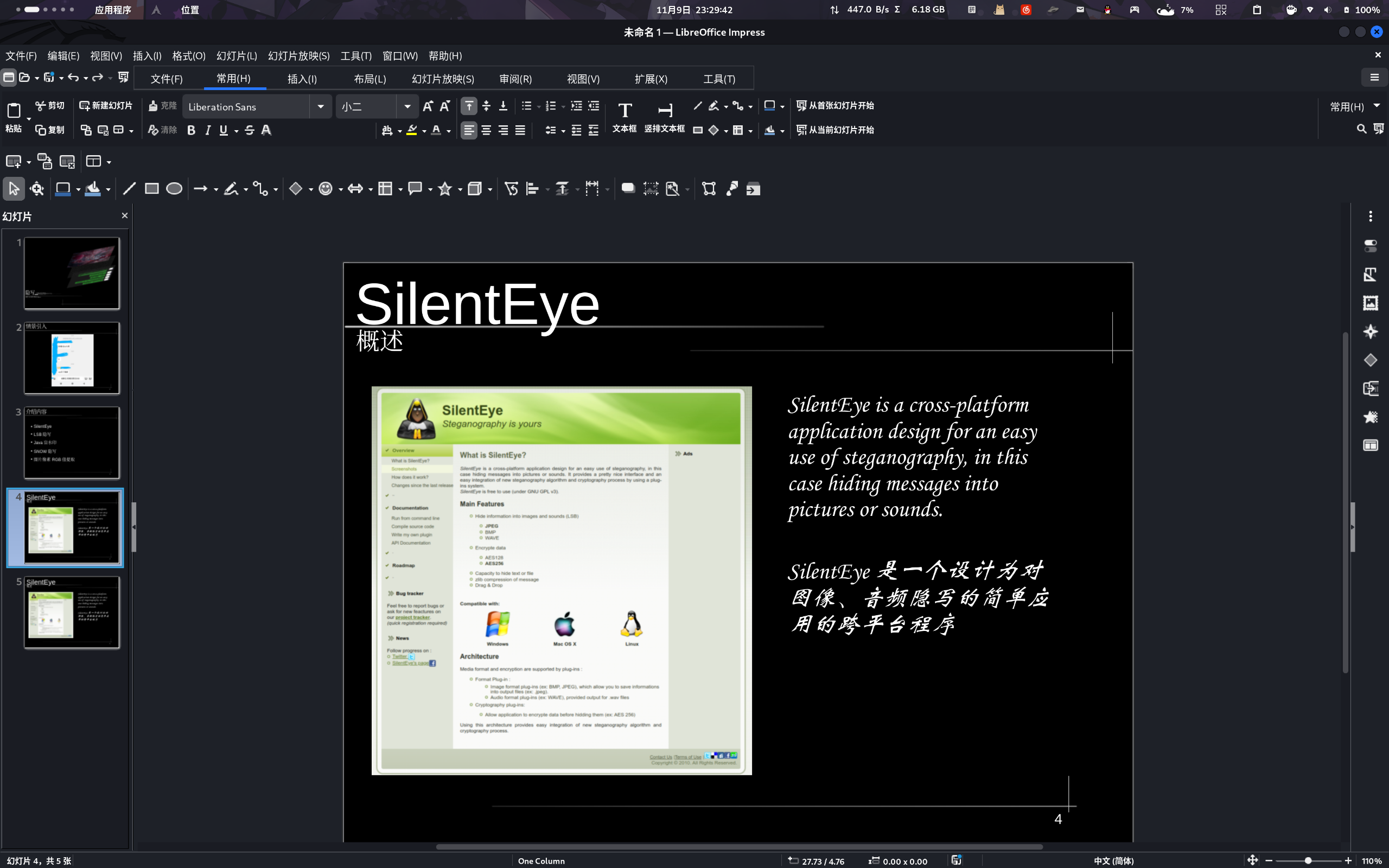The height and width of the screenshot is (868, 1389).
Task: Decrease the font size
Action: coord(445,106)
